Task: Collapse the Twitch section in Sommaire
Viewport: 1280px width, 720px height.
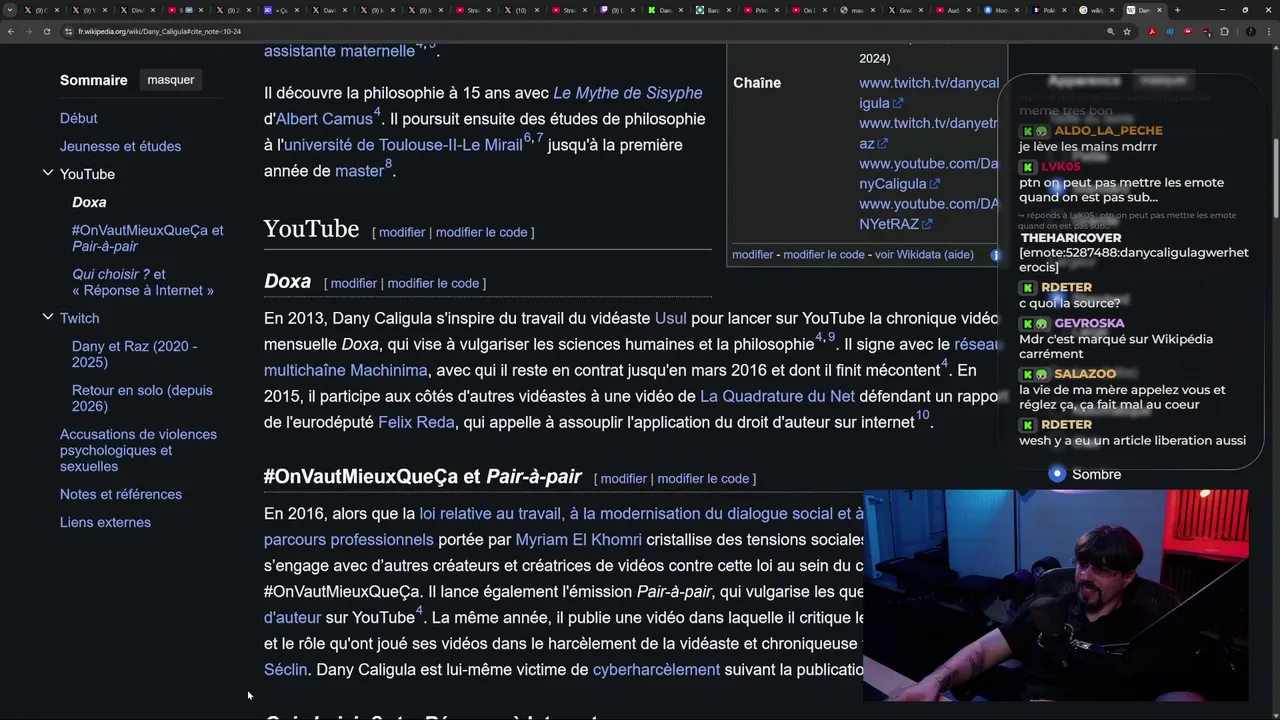Action: point(47,317)
